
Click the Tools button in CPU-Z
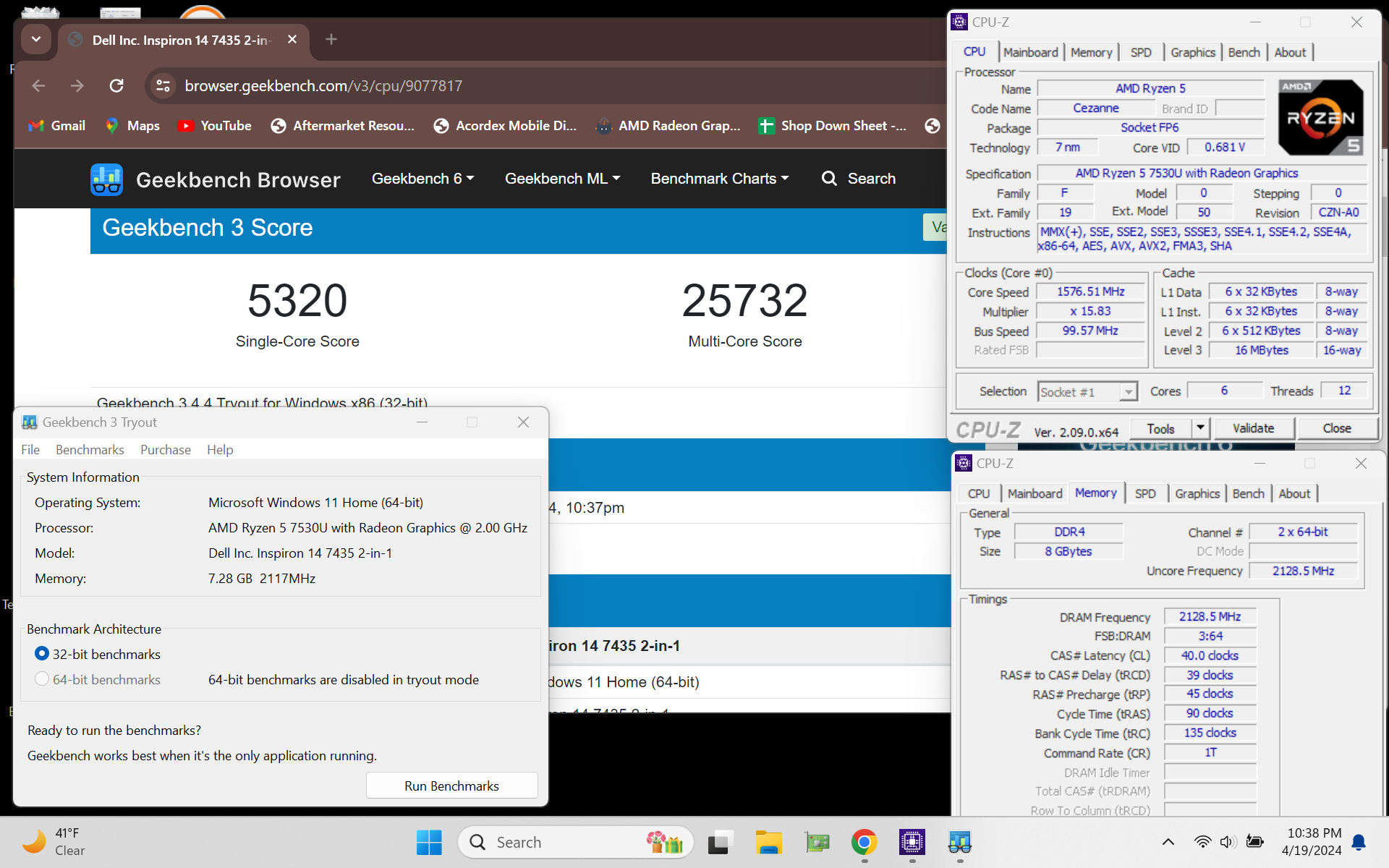[1160, 428]
